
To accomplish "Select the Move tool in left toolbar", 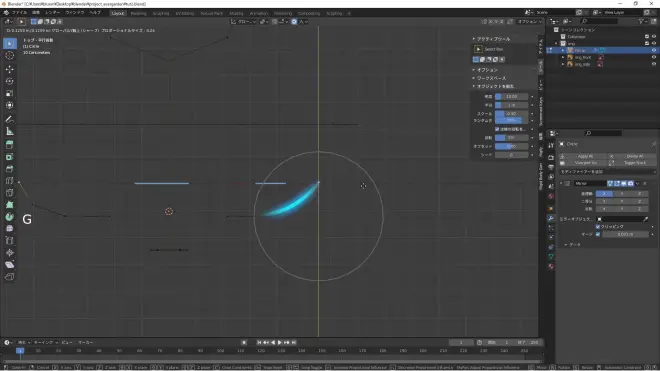I will pos(10,69).
